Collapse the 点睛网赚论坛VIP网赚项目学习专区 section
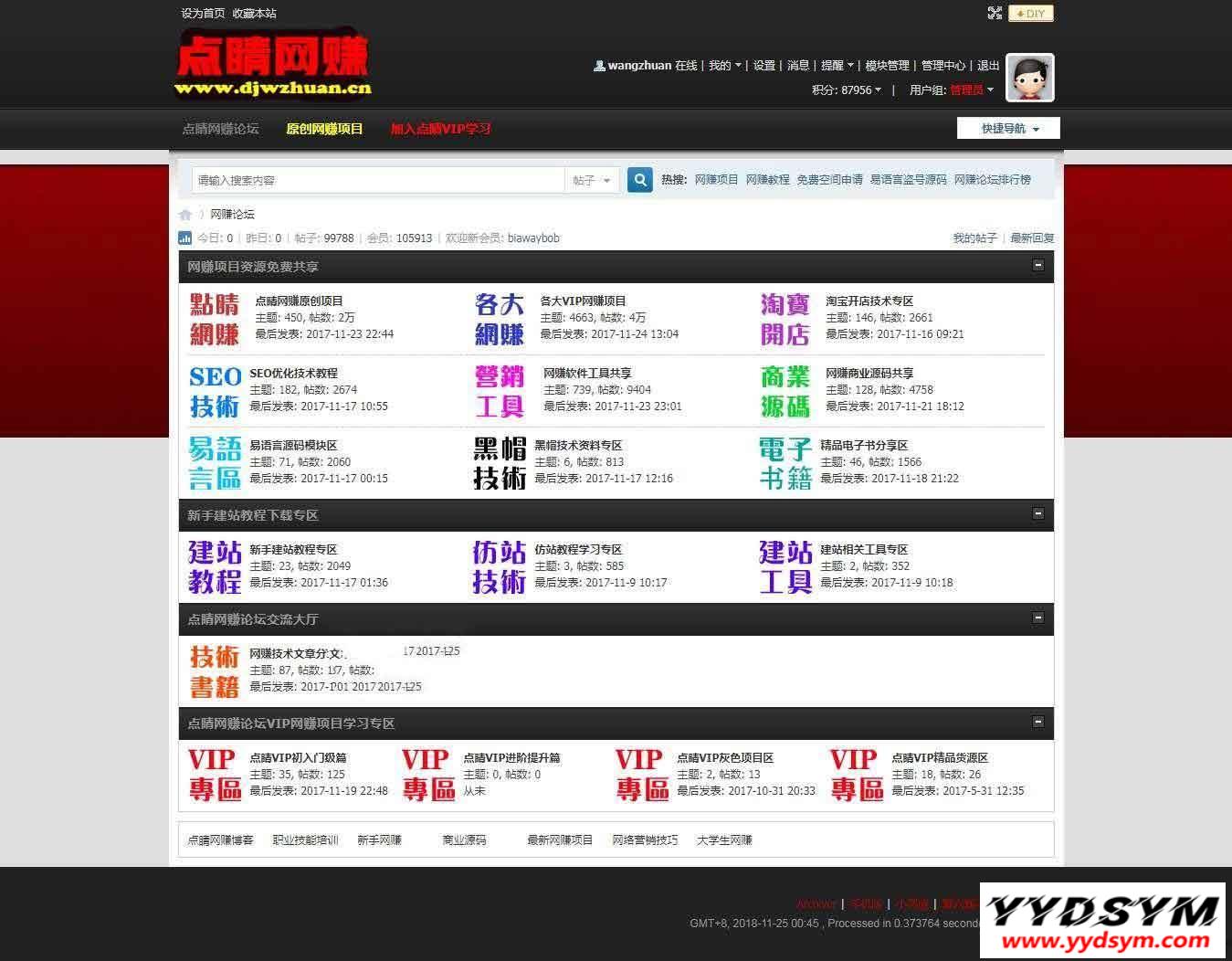 click(1038, 722)
